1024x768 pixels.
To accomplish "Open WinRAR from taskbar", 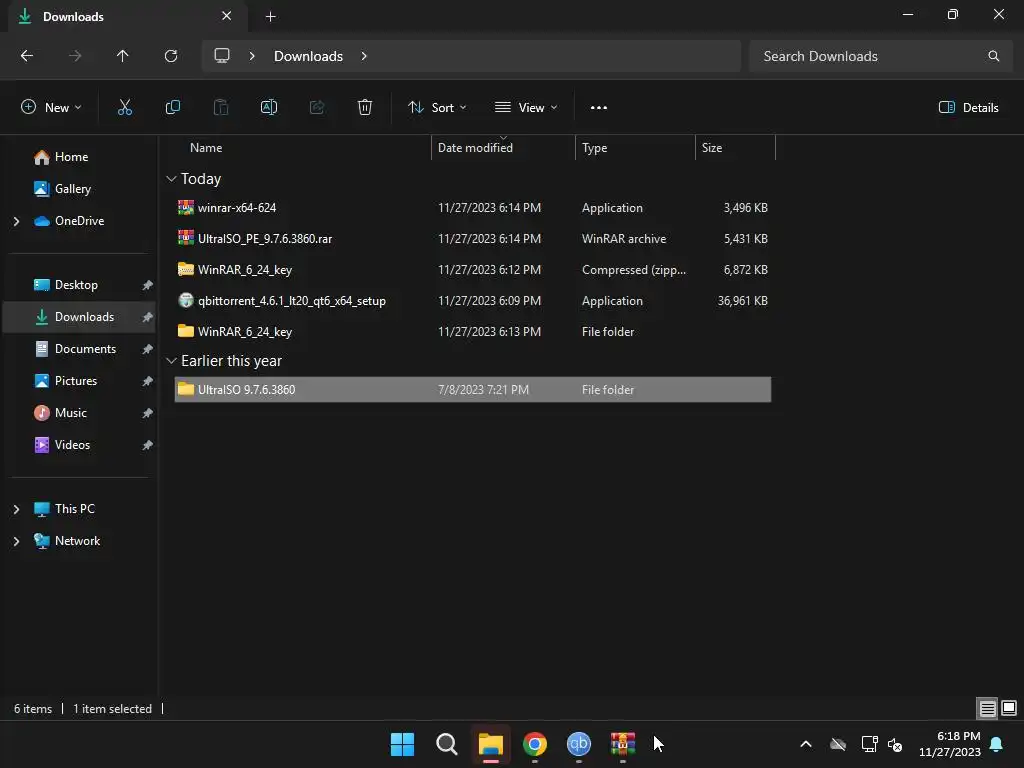I will pyautogui.click(x=622, y=744).
